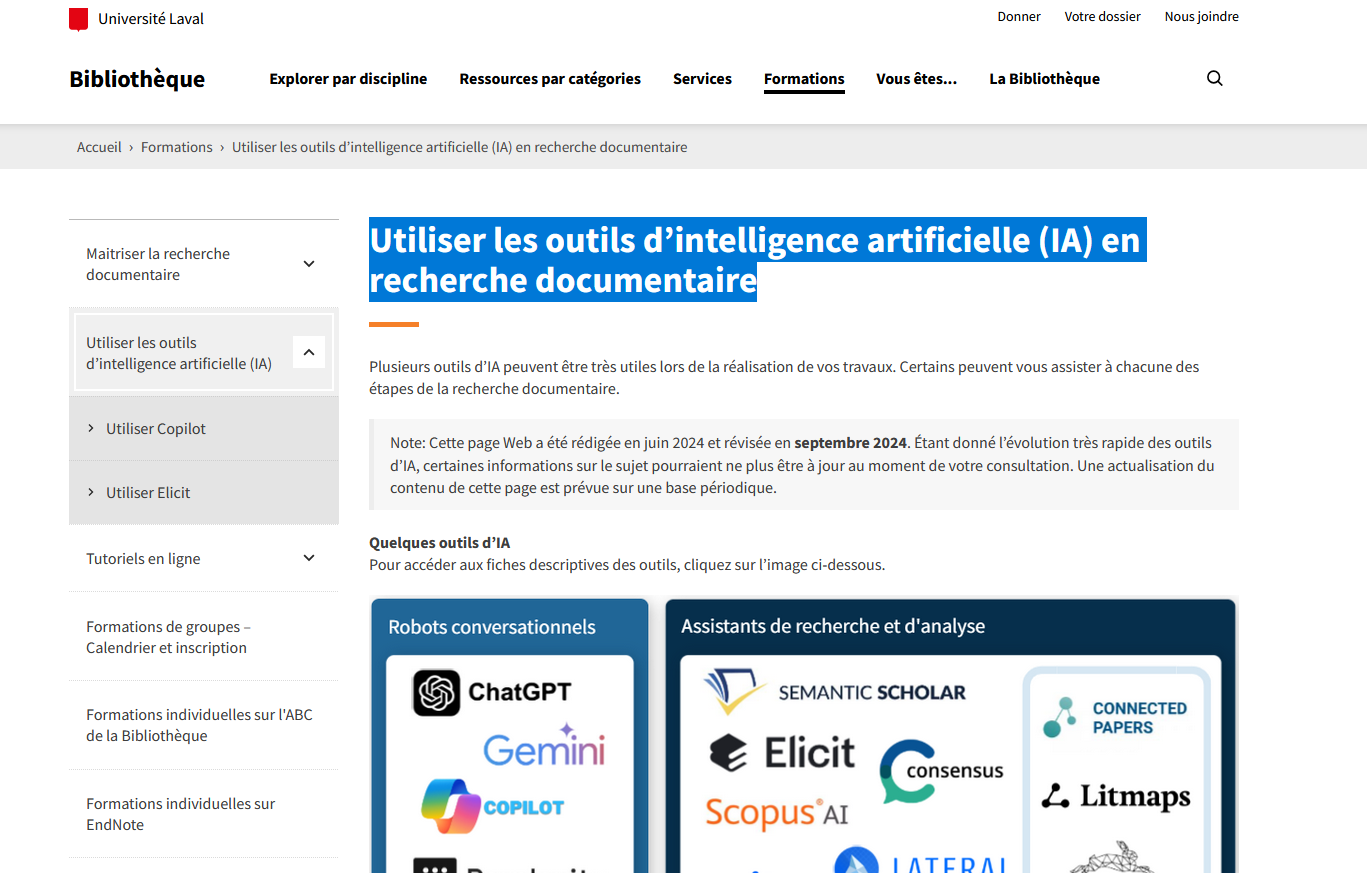This screenshot has height=873, width=1367.
Task: Click the Semantic Scholar logo
Action: (x=834, y=692)
